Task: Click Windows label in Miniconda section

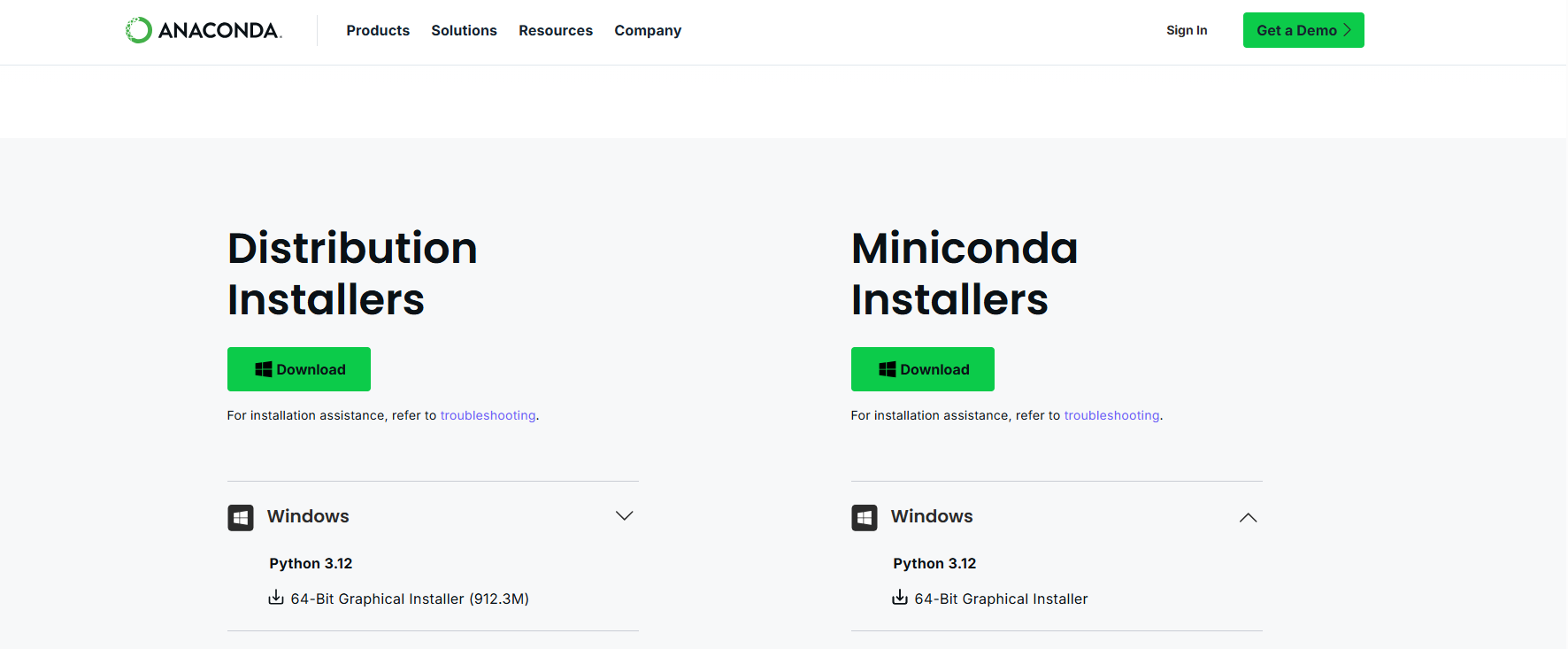Action: click(932, 516)
